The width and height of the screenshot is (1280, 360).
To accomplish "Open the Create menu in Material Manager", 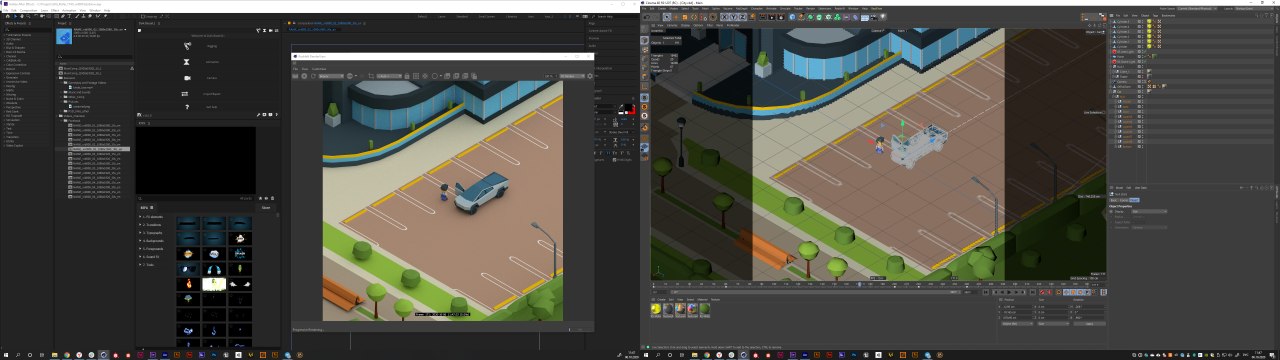I will click(x=661, y=299).
